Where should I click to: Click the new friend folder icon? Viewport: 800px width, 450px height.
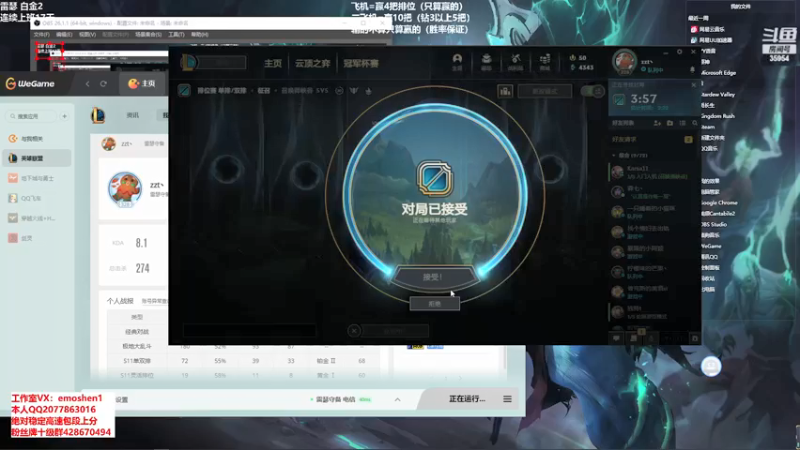(670, 123)
